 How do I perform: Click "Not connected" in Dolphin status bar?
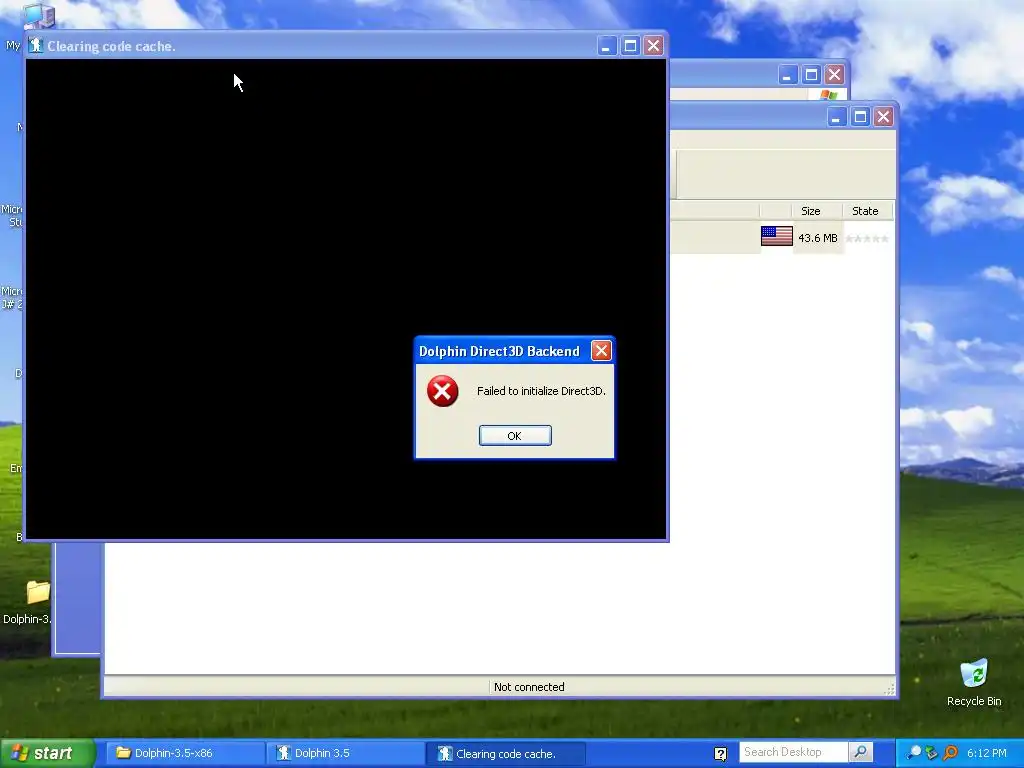[529, 687]
